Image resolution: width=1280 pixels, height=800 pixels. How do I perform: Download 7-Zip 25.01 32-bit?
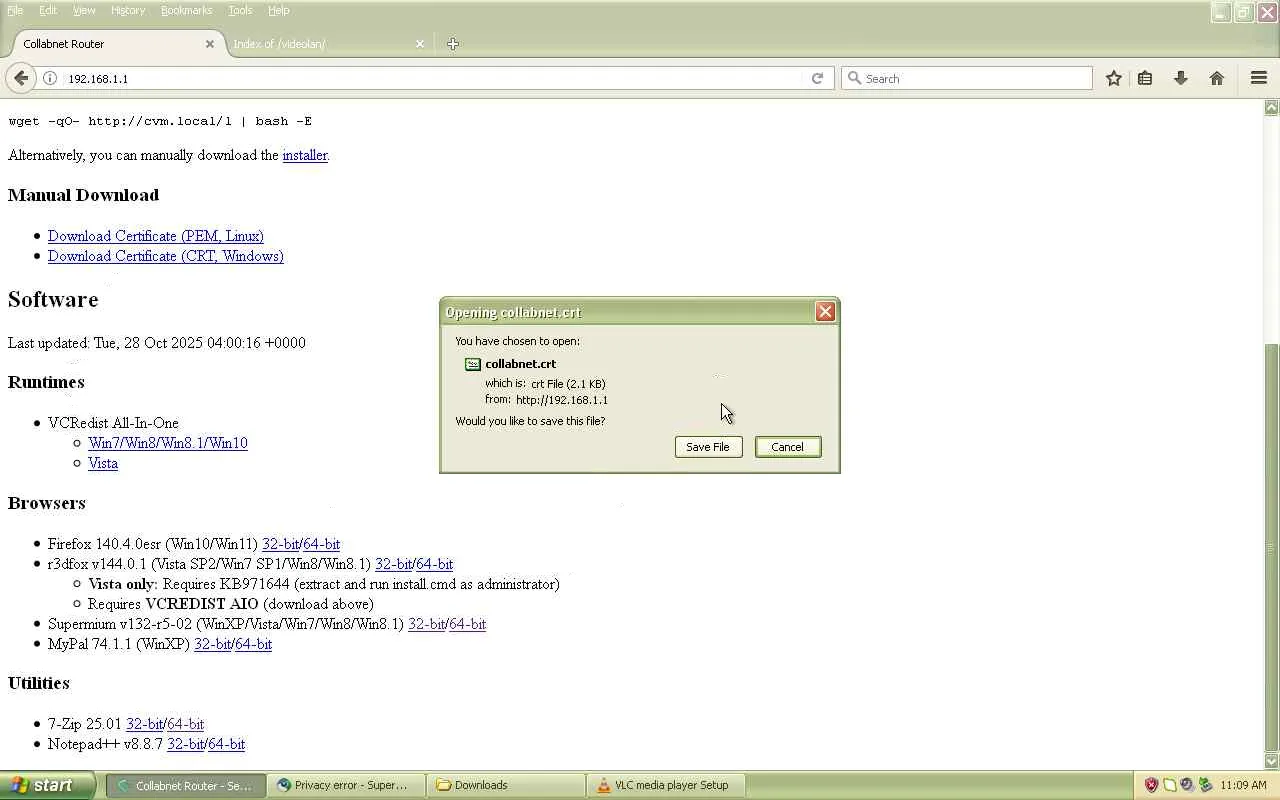tap(144, 724)
